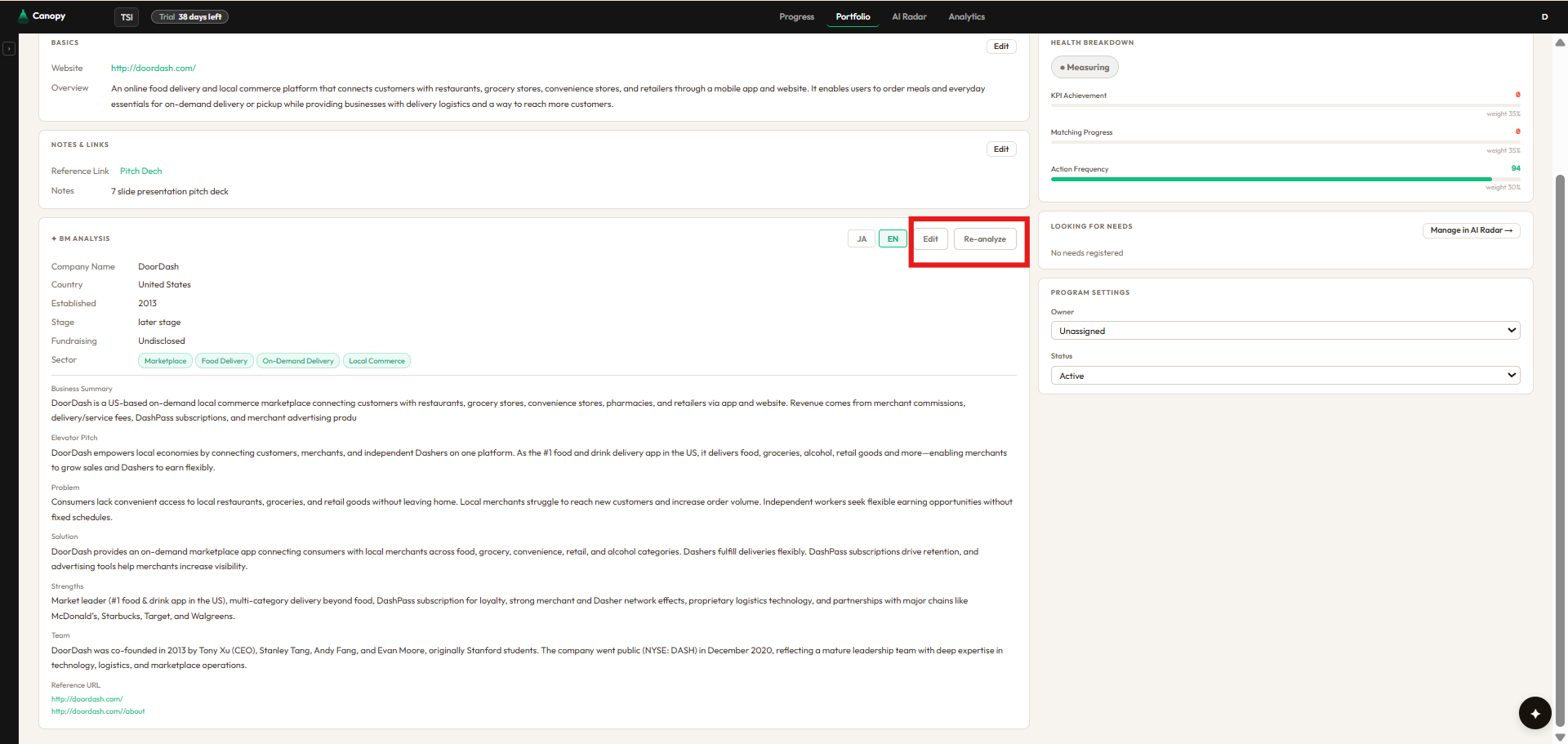Click the BM Analysis section heading

tap(81, 239)
